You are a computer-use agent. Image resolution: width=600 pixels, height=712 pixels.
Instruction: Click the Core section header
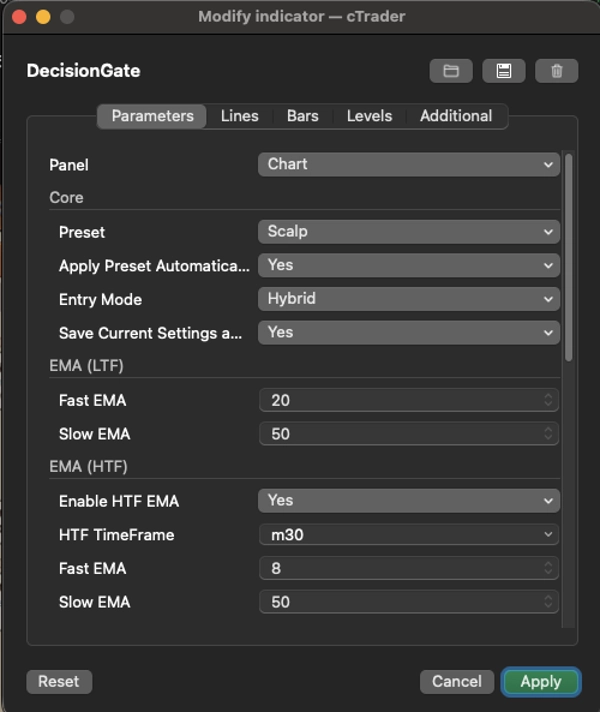point(66,198)
